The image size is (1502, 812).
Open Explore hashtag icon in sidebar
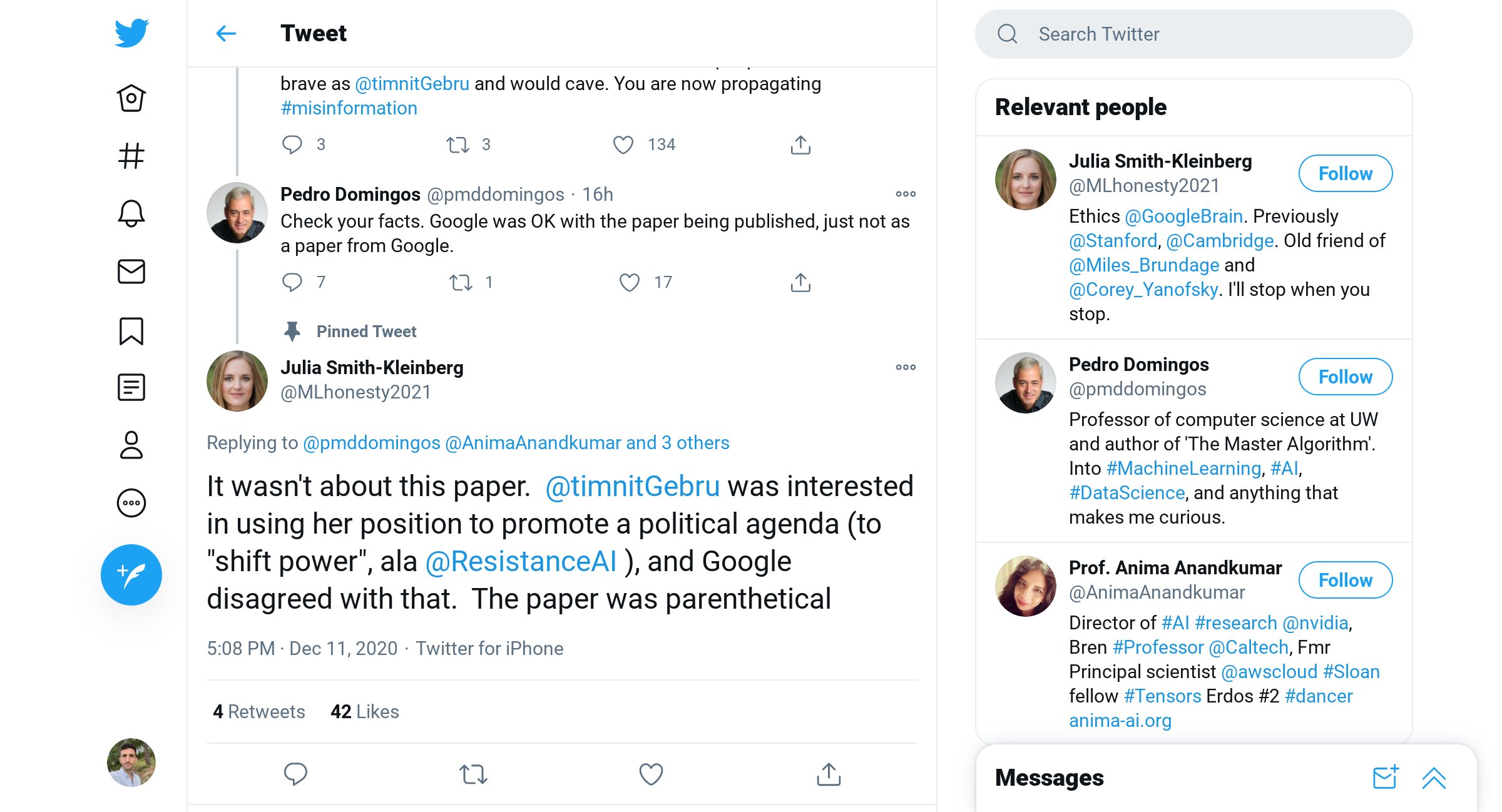pyautogui.click(x=131, y=156)
